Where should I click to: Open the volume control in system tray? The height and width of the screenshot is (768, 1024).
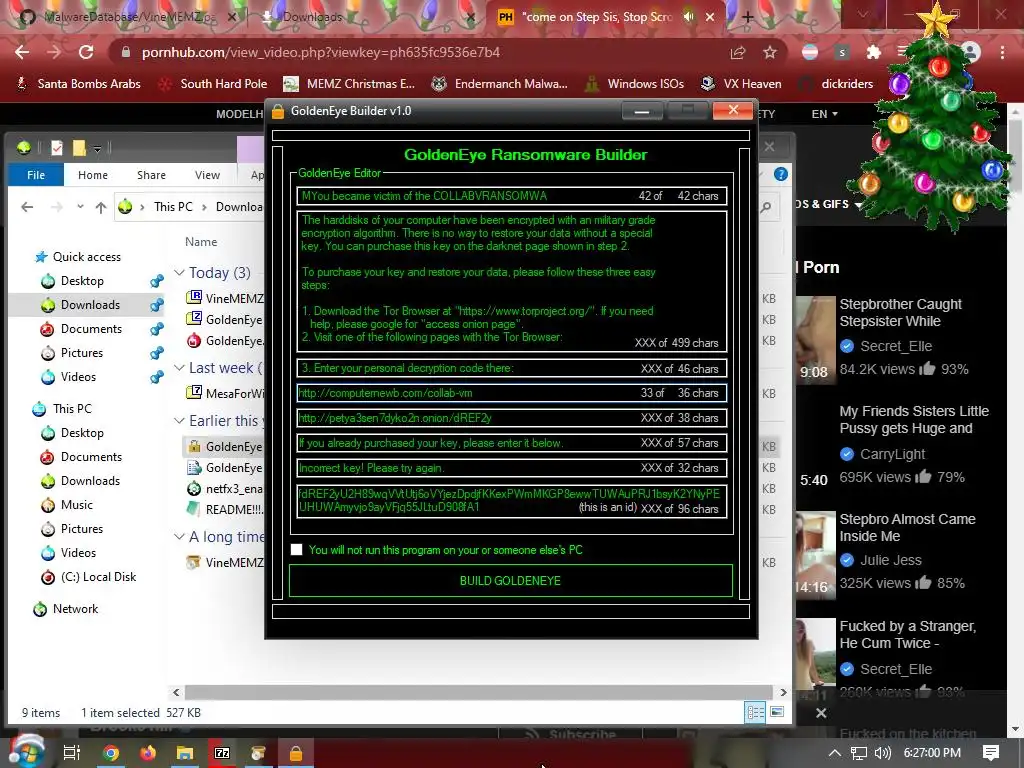click(882, 753)
